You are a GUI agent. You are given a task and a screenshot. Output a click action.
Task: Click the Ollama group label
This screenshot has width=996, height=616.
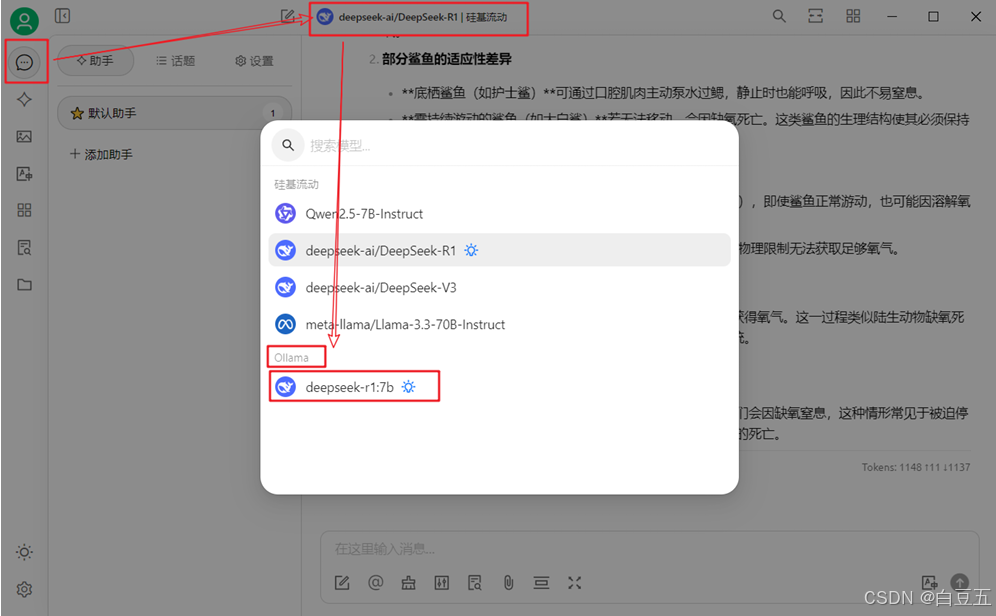[292, 358]
